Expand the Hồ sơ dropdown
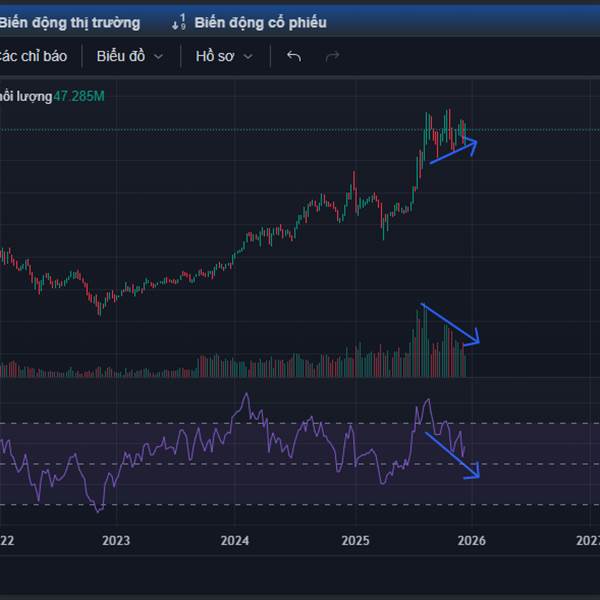The image size is (600, 600). tap(224, 56)
